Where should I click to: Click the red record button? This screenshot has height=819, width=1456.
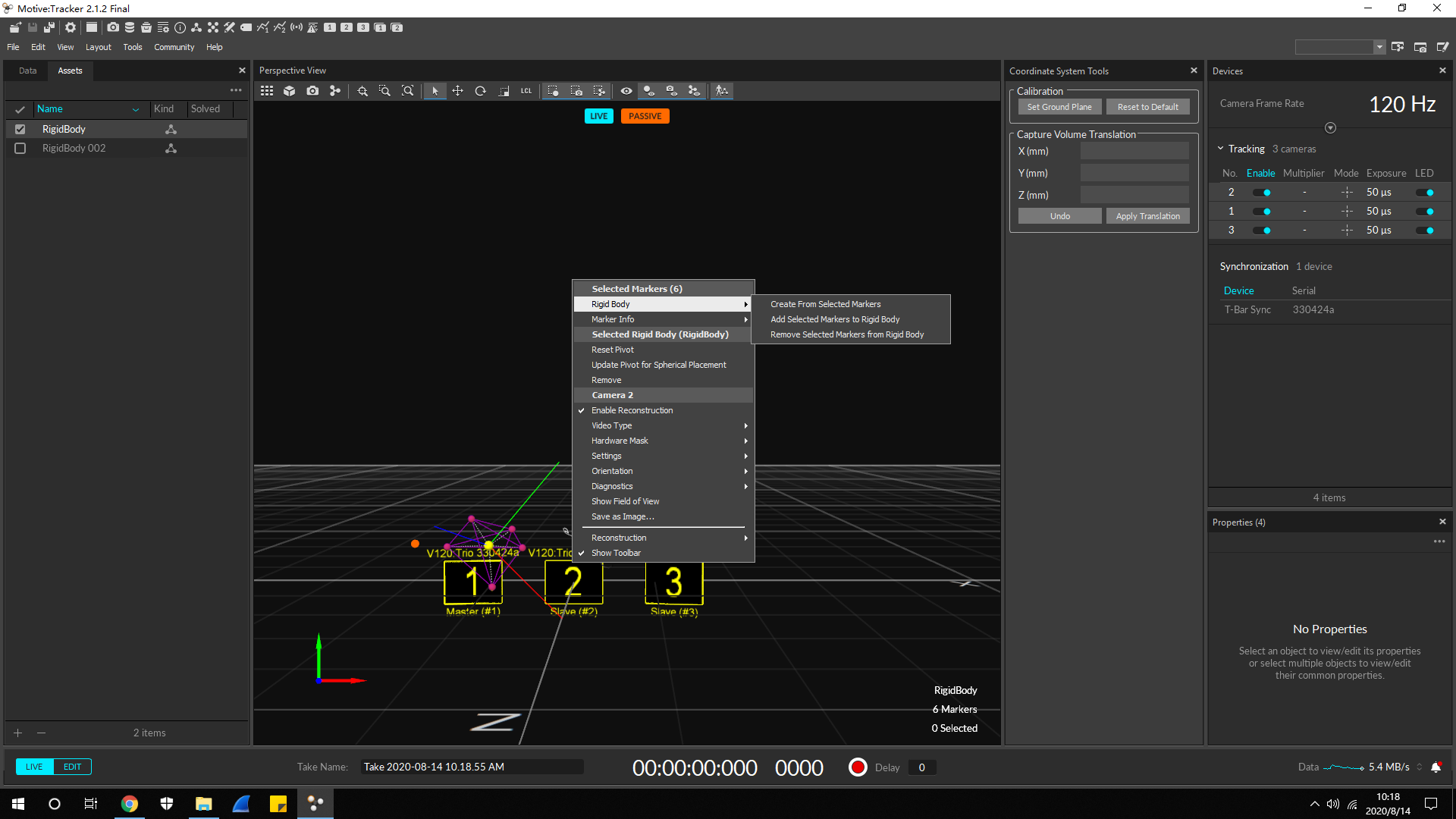click(x=858, y=767)
